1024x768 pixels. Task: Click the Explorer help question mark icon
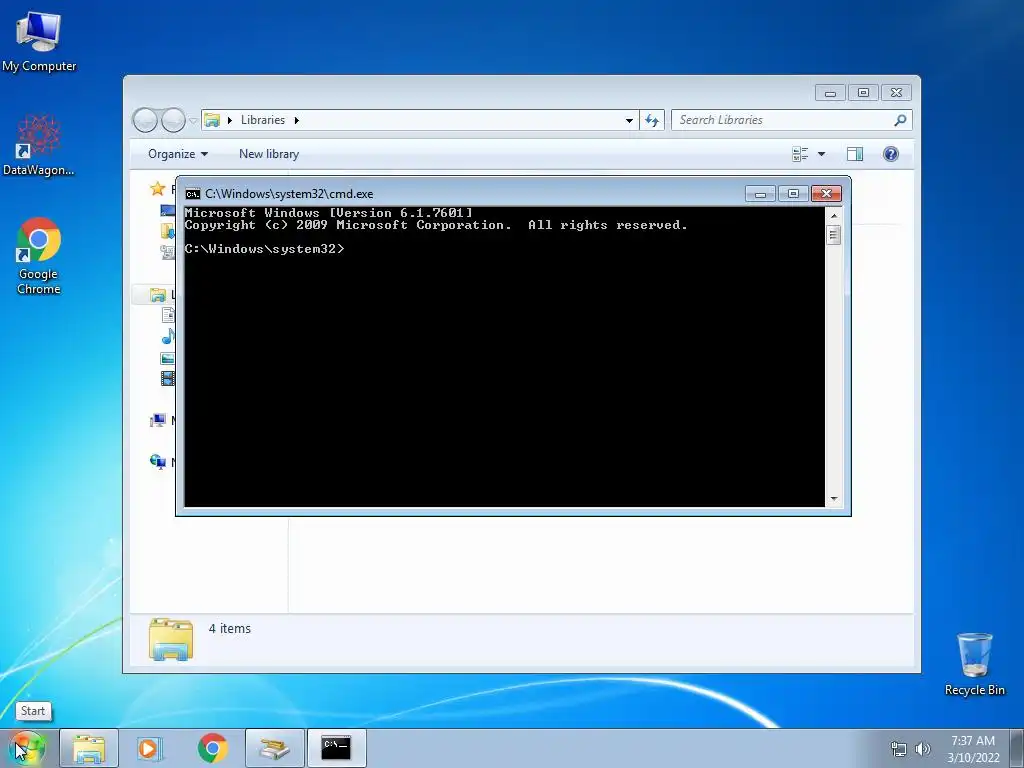tap(891, 154)
